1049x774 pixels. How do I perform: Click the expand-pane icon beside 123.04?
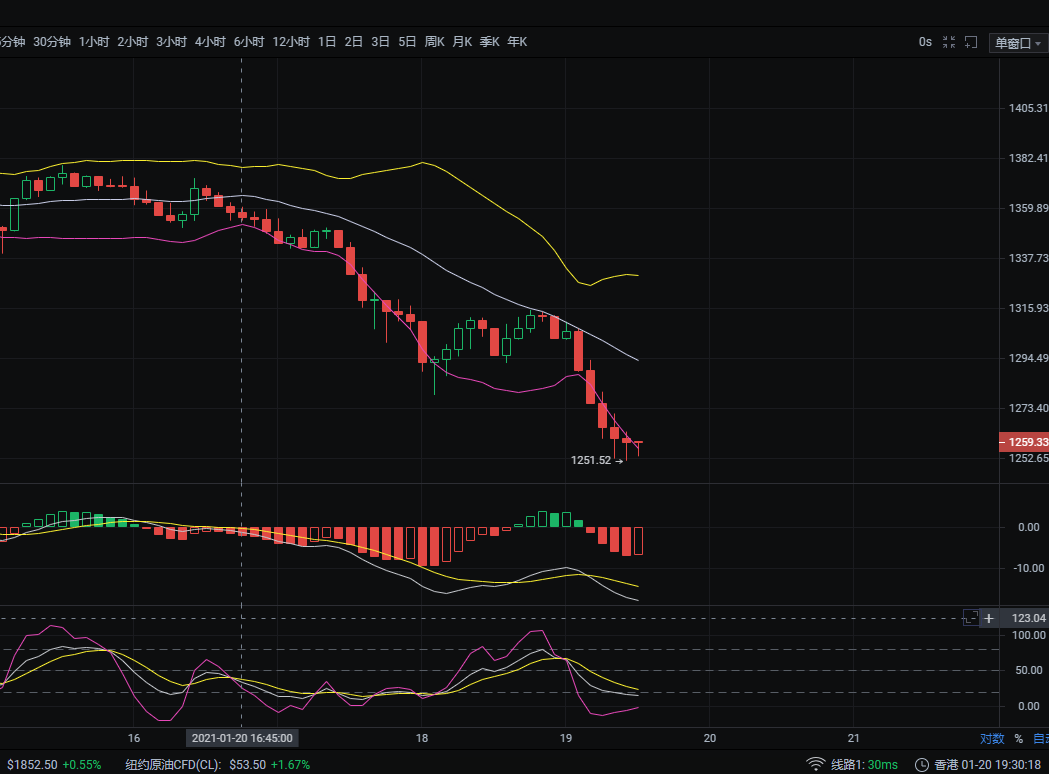pos(971,618)
